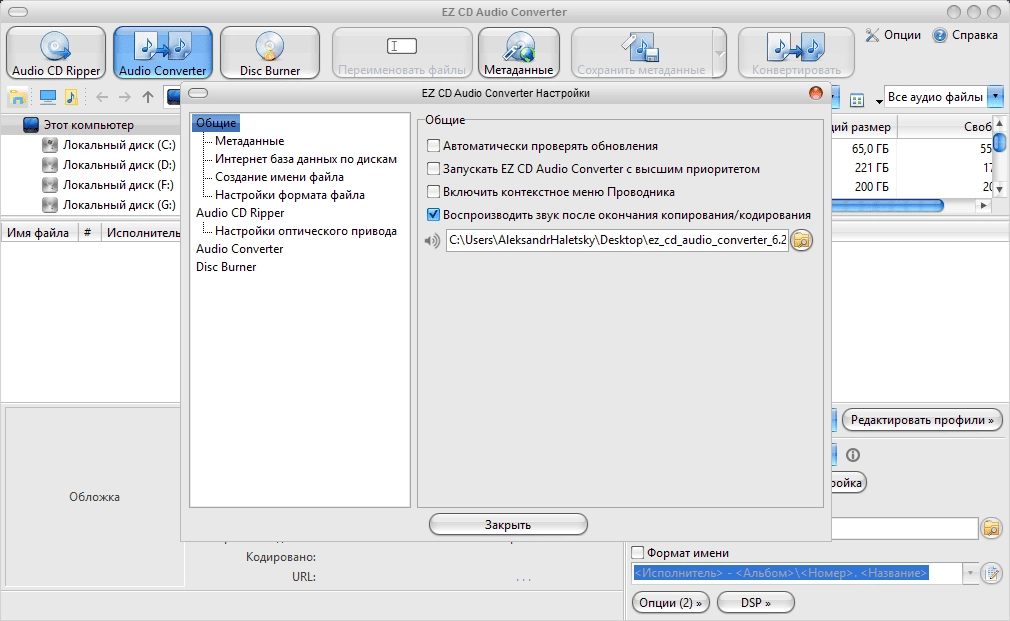Browse for the output folder in the main window
The height and width of the screenshot is (621, 1010).
click(991, 528)
